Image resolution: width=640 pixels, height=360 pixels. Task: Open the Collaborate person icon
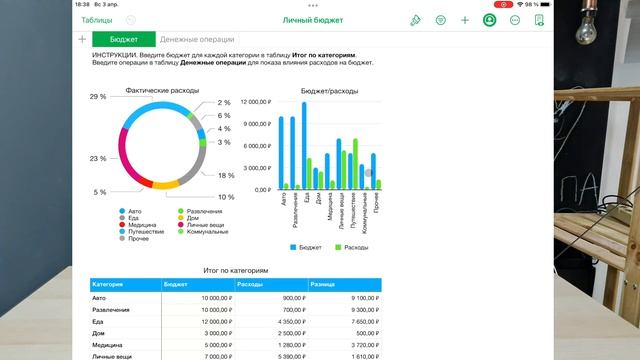pos(489,20)
